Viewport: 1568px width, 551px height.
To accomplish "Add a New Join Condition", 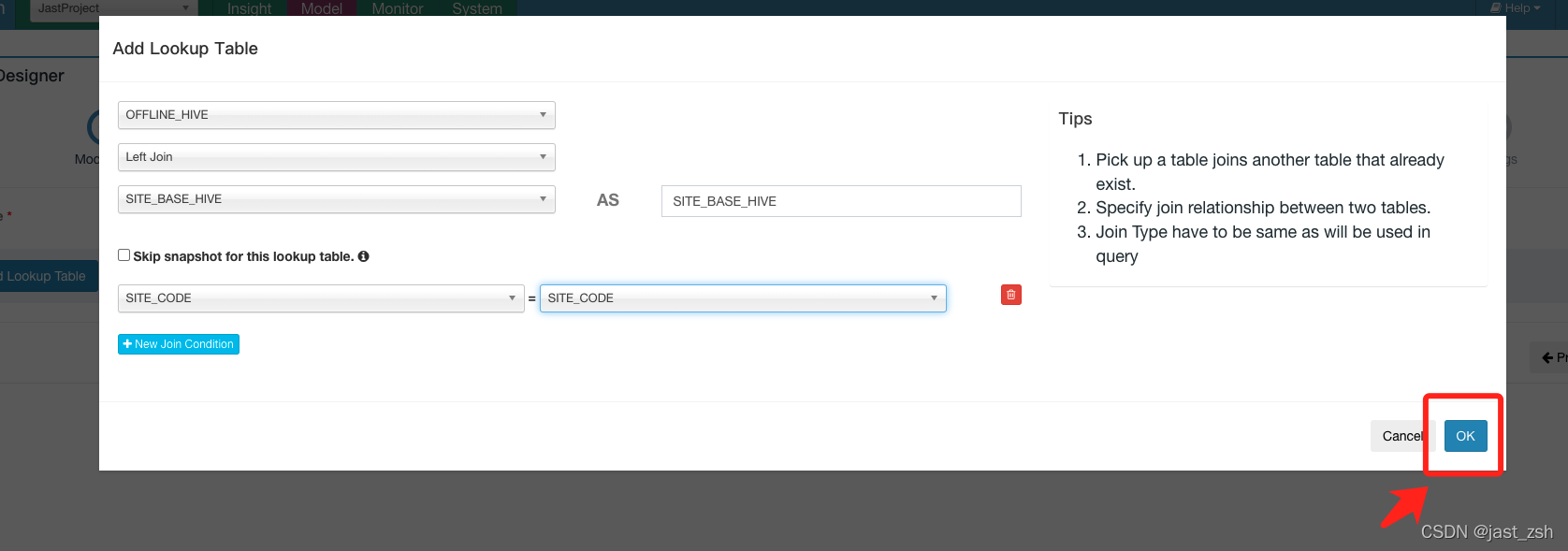I will 179,344.
